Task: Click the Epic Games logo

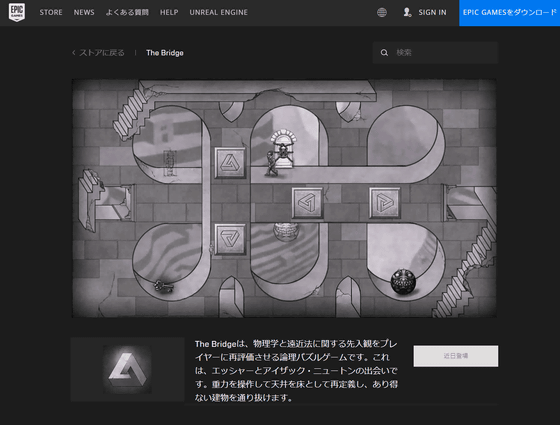Action: [x=17, y=12]
